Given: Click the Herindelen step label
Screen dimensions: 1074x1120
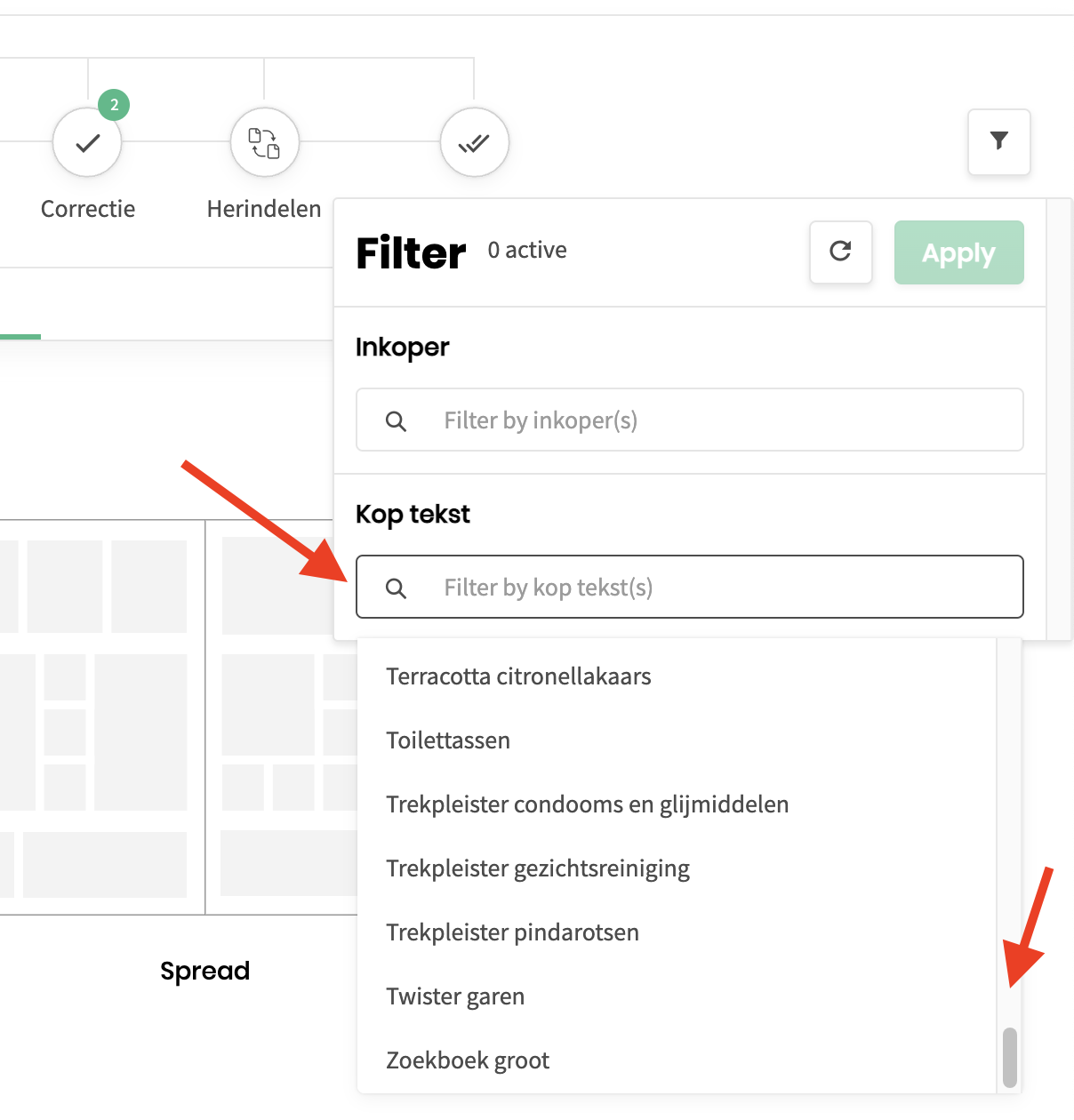Looking at the screenshot, I should point(264,209).
